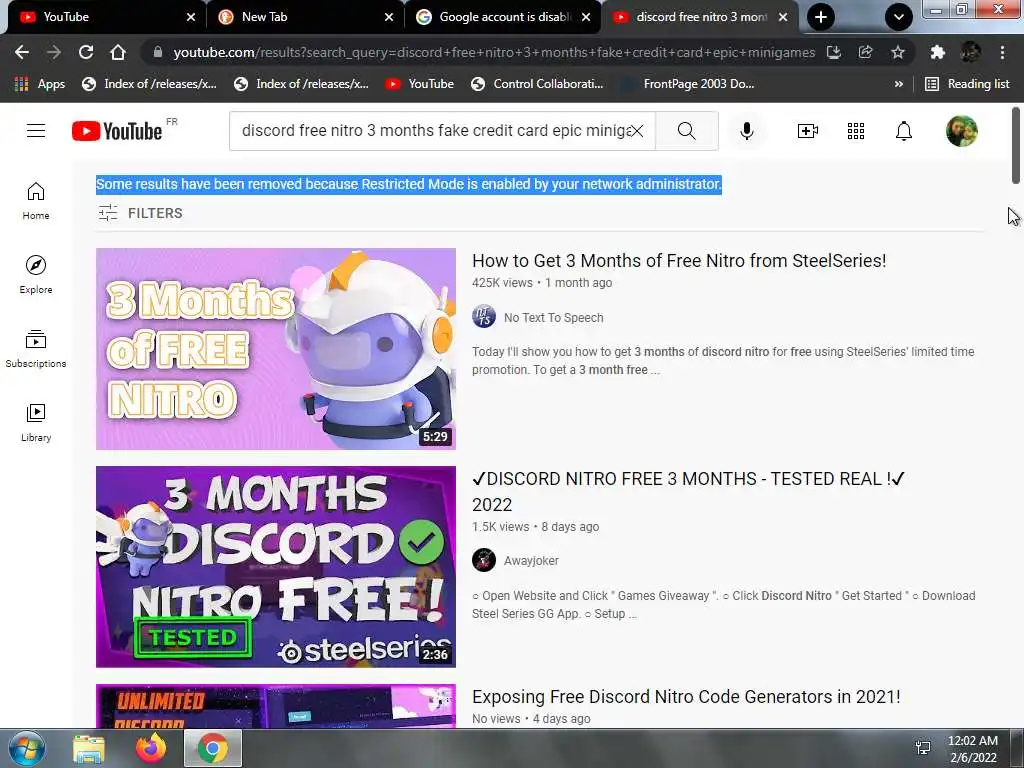Click the page vertical scrollbar thumb
Image resolution: width=1024 pixels, height=768 pixels.
(x=1016, y=145)
